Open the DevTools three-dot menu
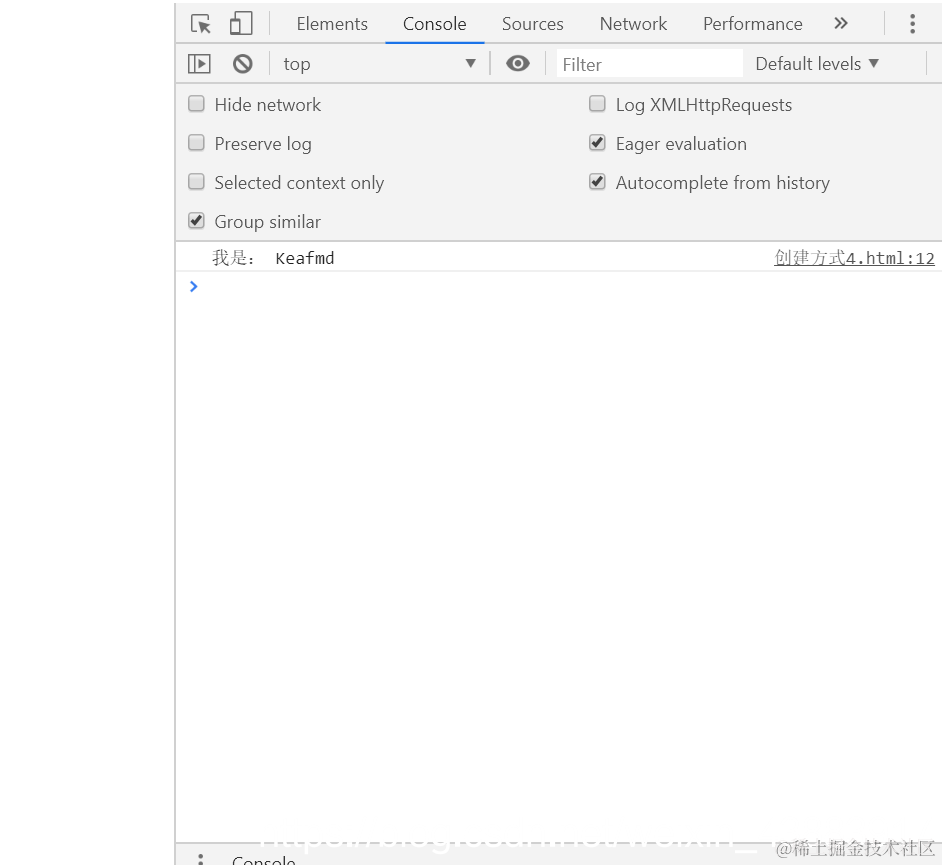Viewport: 942px width, 865px height. [x=913, y=24]
